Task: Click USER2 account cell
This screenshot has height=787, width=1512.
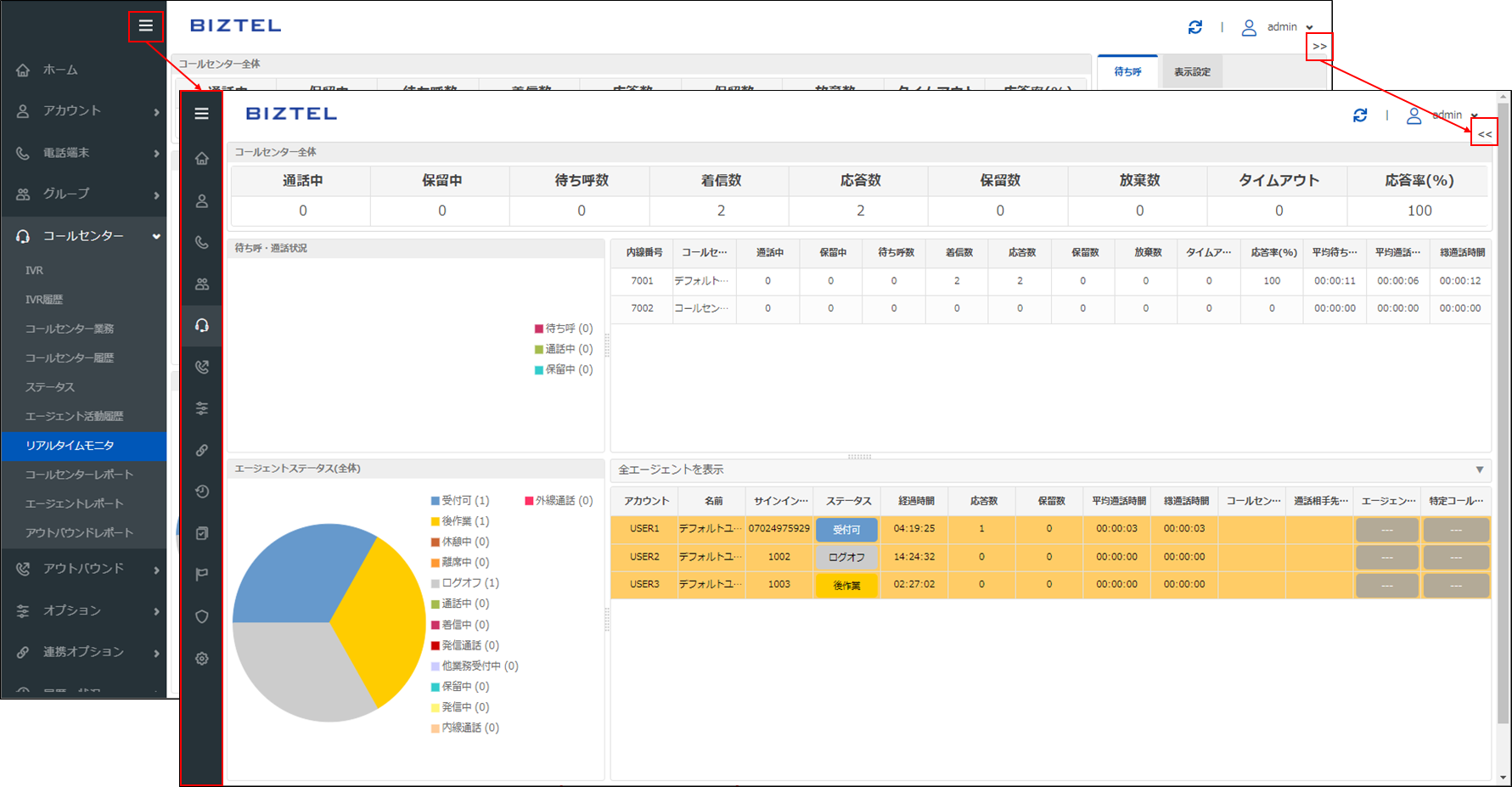Action: click(x=644, y=557)
